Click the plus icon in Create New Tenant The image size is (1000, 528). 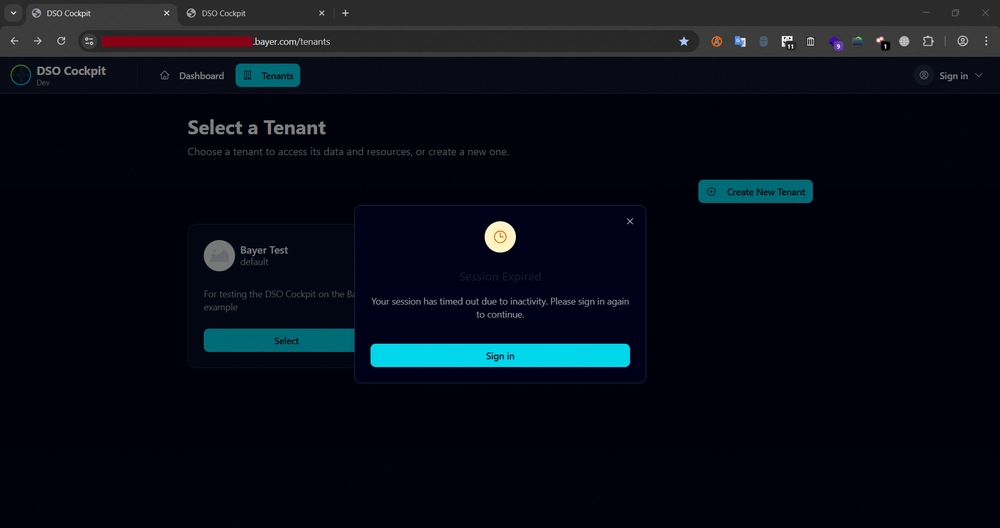coord(712,191)
